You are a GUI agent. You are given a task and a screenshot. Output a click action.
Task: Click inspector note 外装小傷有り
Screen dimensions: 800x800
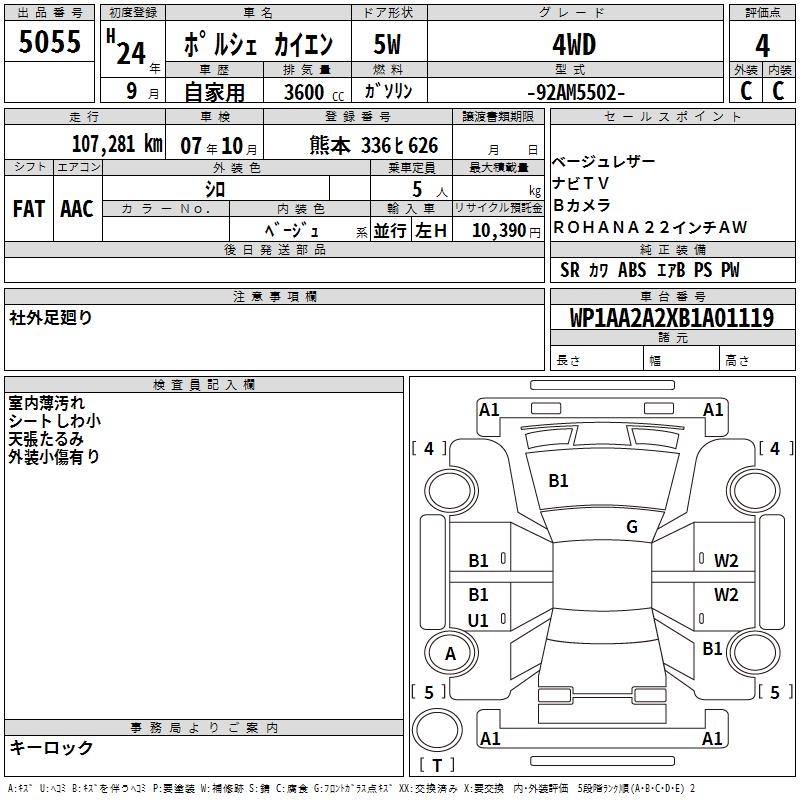point(54,457)
